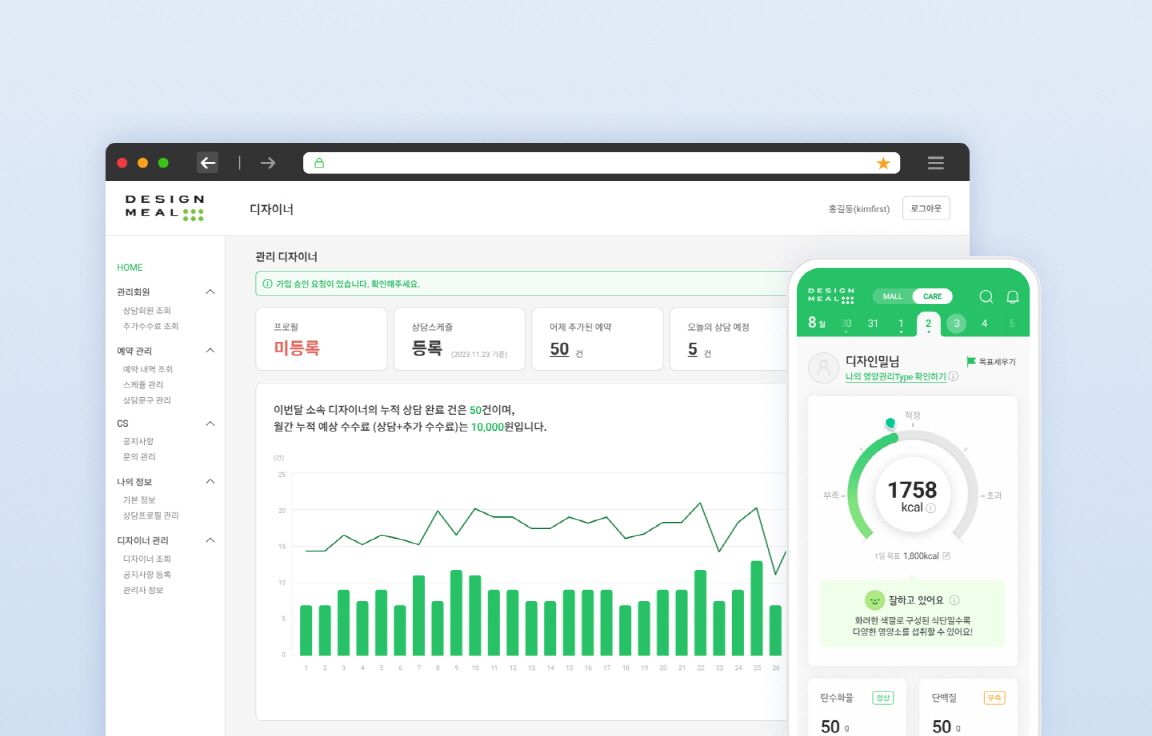Tap info icon next to 잘하고 있어요
This screenshot has width=1152, height=736.
click(954, 600)
